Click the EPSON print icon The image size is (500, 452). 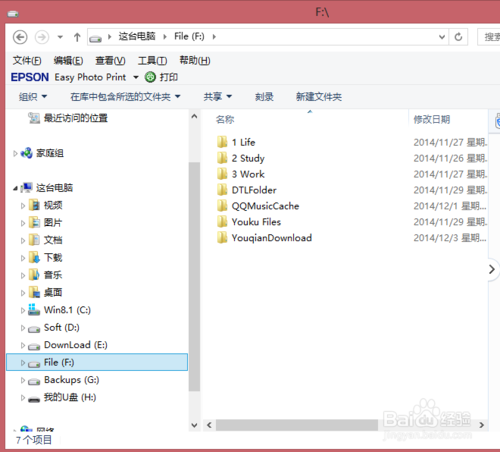(x=150, y=77)
